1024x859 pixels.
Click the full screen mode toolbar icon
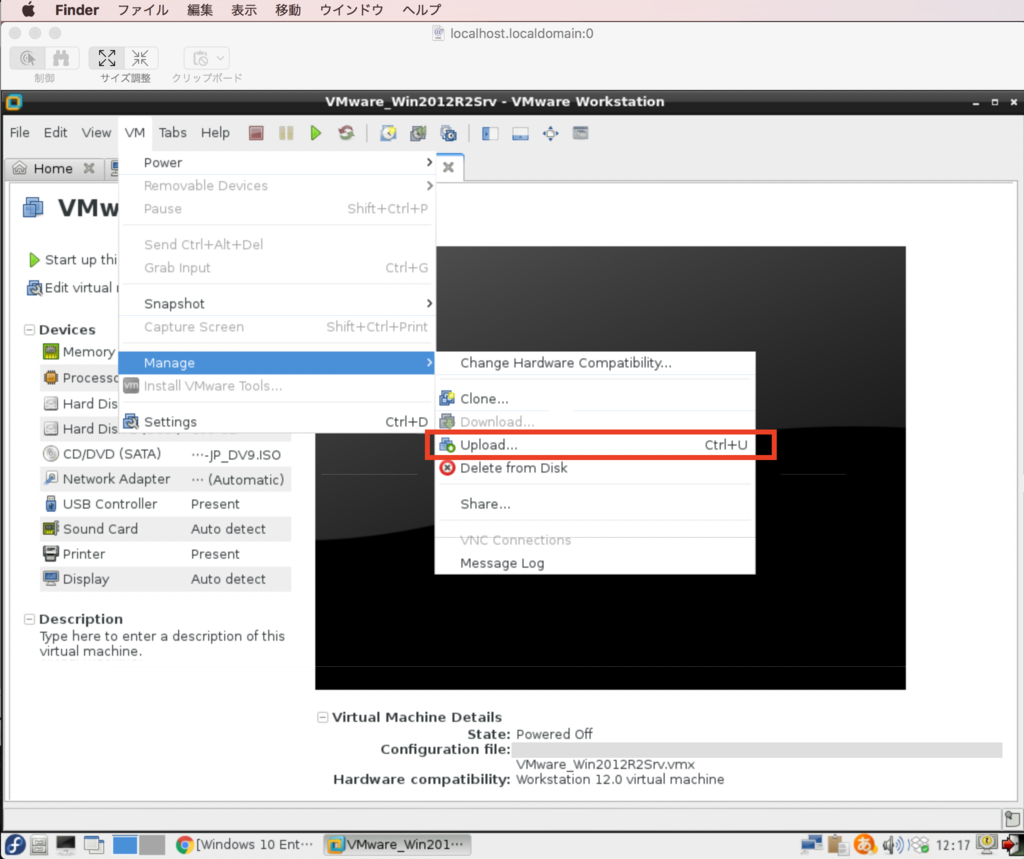pos(551,133)
